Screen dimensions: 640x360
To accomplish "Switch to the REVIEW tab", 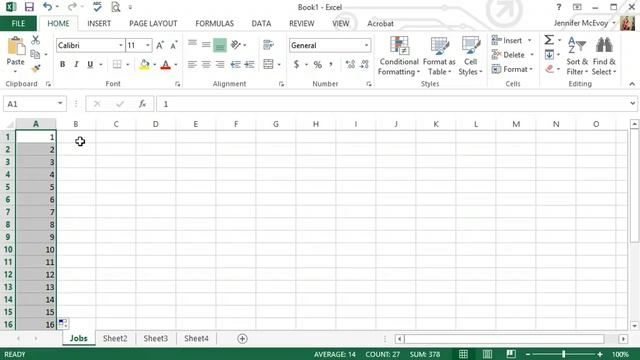I will [302, 23].
